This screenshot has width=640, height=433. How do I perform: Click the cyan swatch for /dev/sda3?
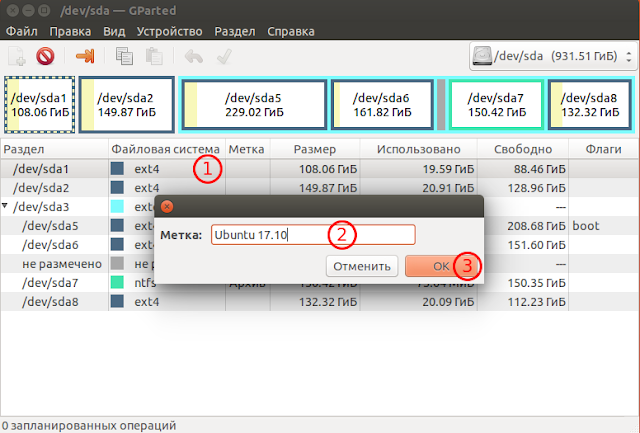coord(117,207)
